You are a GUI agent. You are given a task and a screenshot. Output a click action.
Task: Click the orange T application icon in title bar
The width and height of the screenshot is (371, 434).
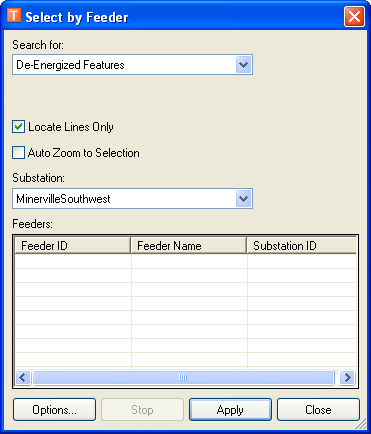point(14,15)
